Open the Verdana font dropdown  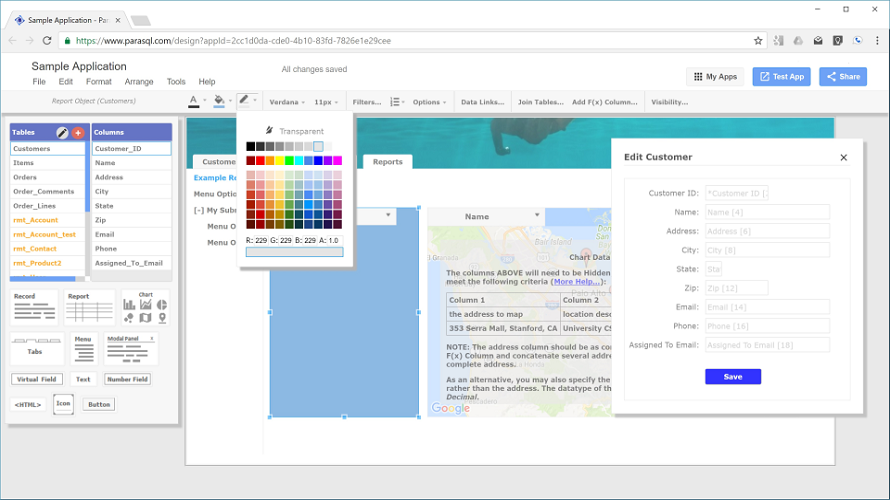pyautogui.click(x=287, y=102)
